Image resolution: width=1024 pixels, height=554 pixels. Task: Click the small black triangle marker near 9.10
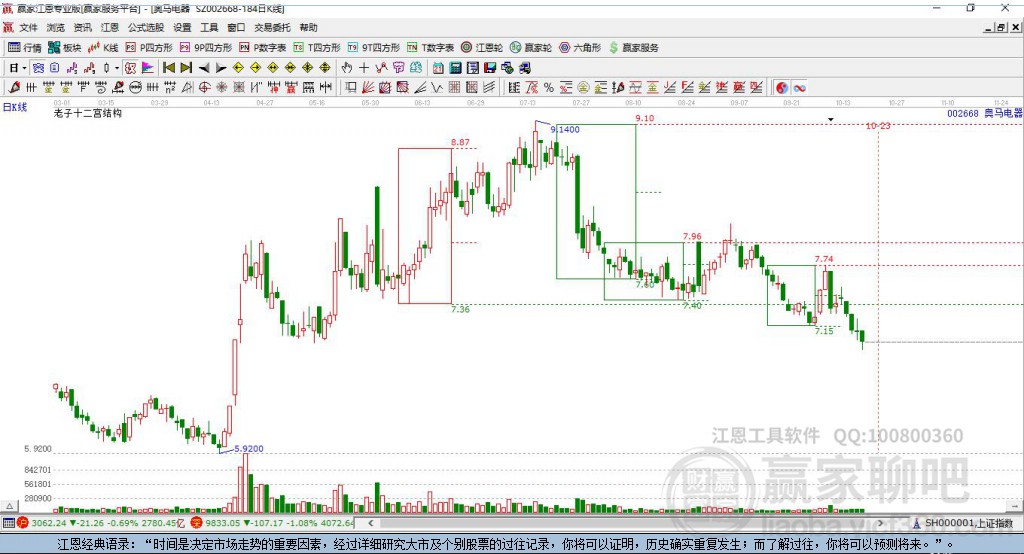point(831,120)
